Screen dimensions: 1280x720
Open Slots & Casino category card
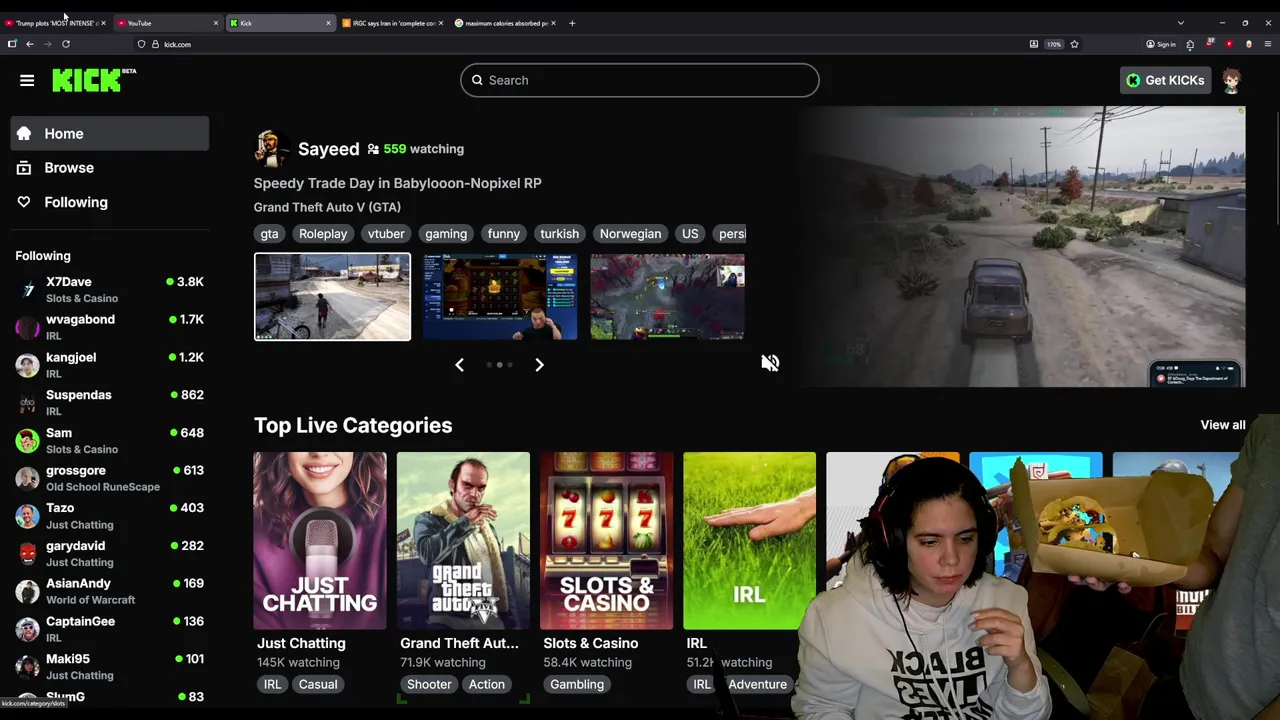click(606, 541)
